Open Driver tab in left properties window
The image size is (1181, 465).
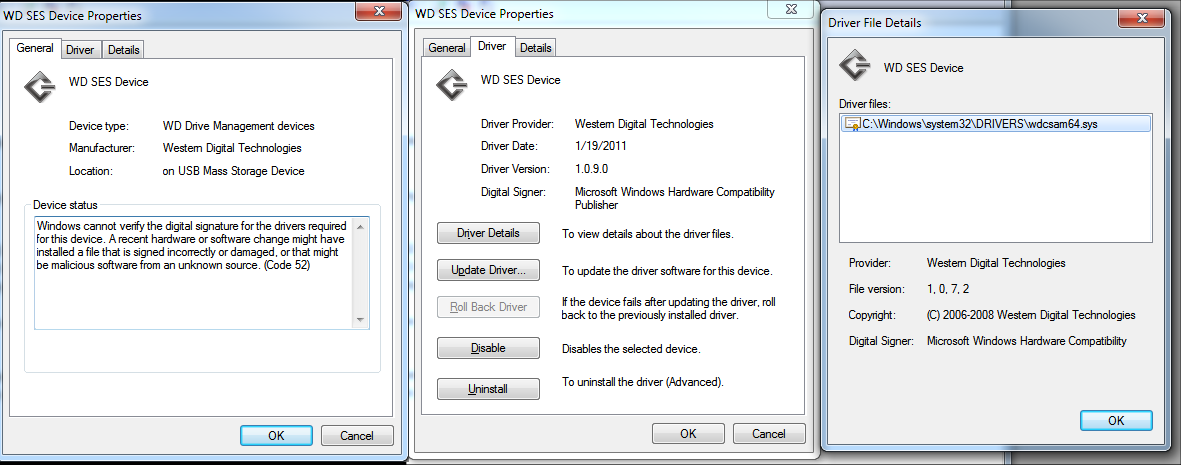click(x=80, y=50)
